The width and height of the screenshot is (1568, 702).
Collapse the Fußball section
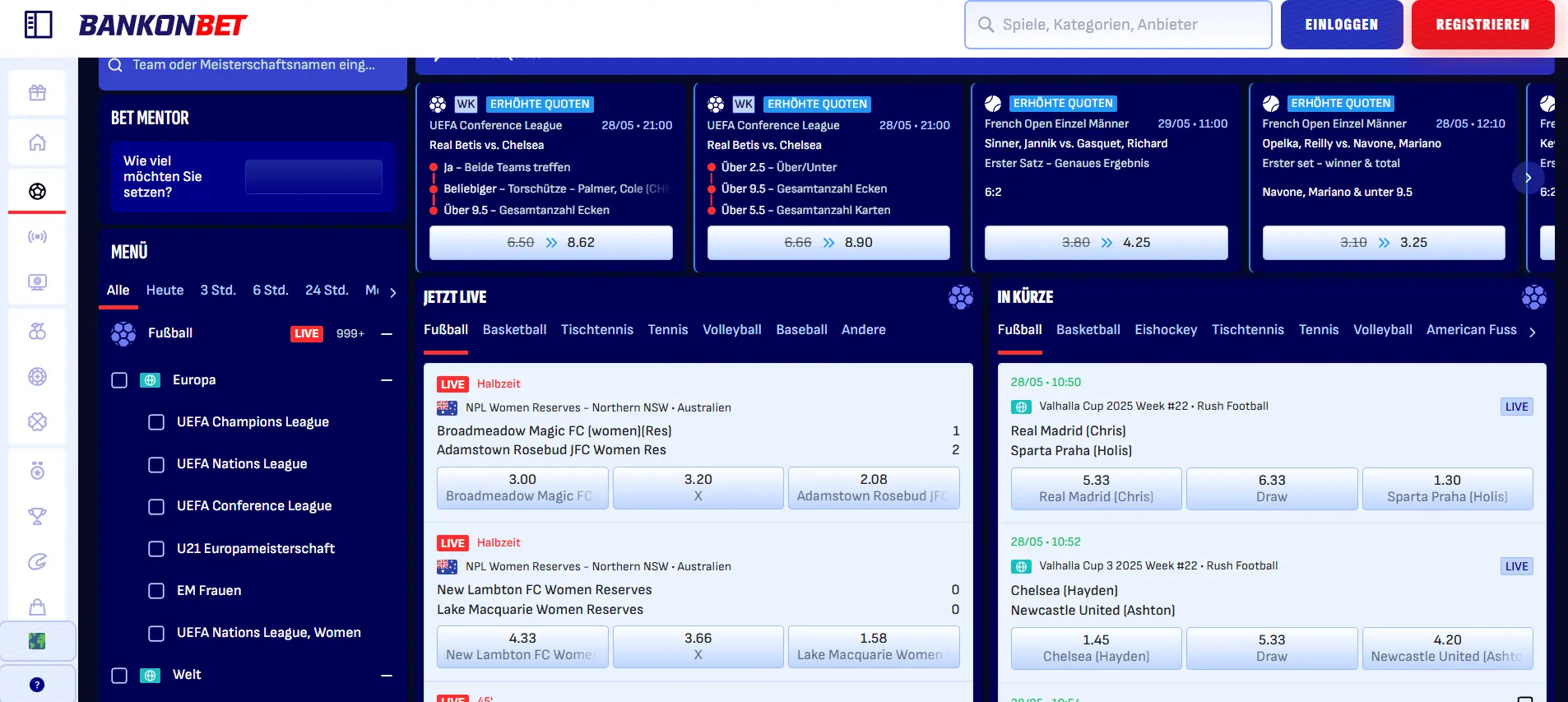pos(387,333)
